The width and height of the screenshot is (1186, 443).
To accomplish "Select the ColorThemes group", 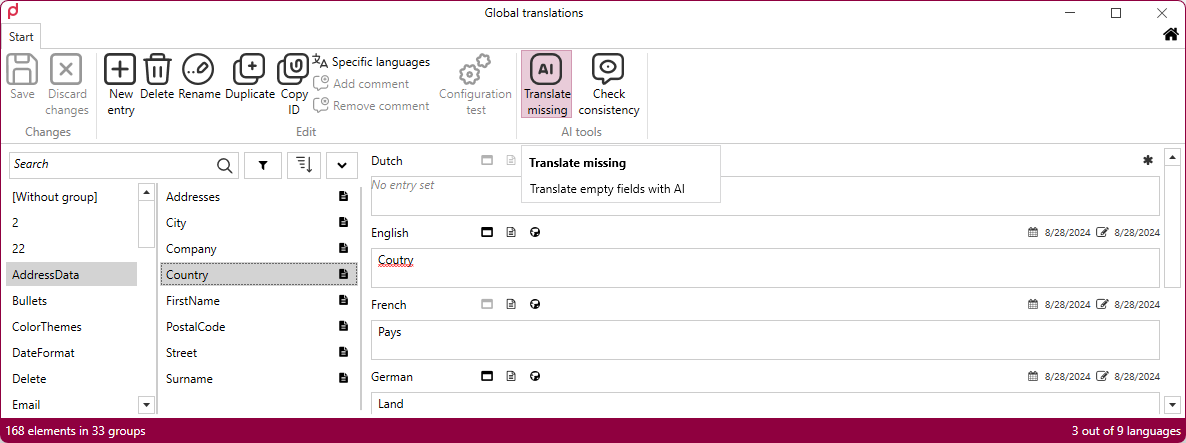I will click(x=71, y=327).
